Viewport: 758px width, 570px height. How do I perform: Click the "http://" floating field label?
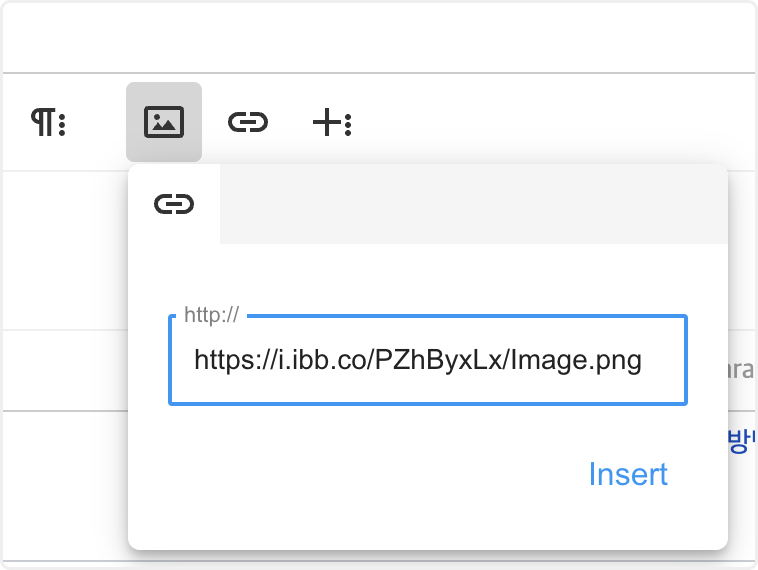pyautogui.click(x=211, y=316)
